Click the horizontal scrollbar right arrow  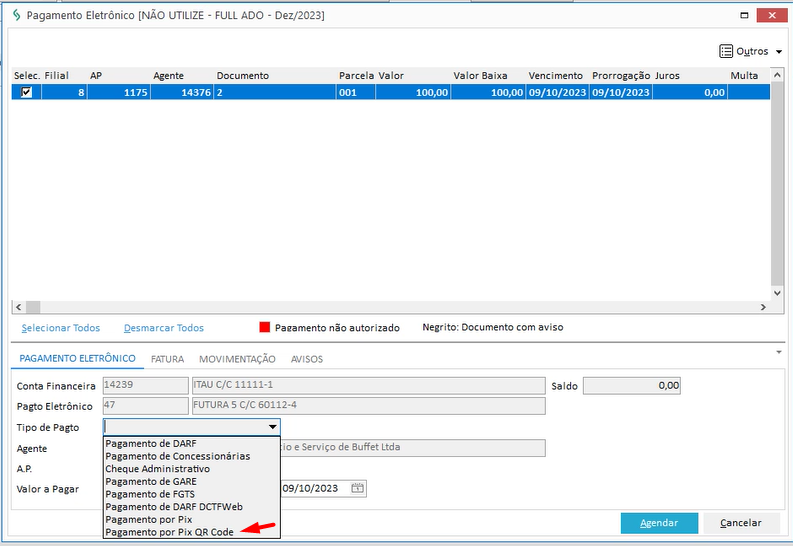763,307
